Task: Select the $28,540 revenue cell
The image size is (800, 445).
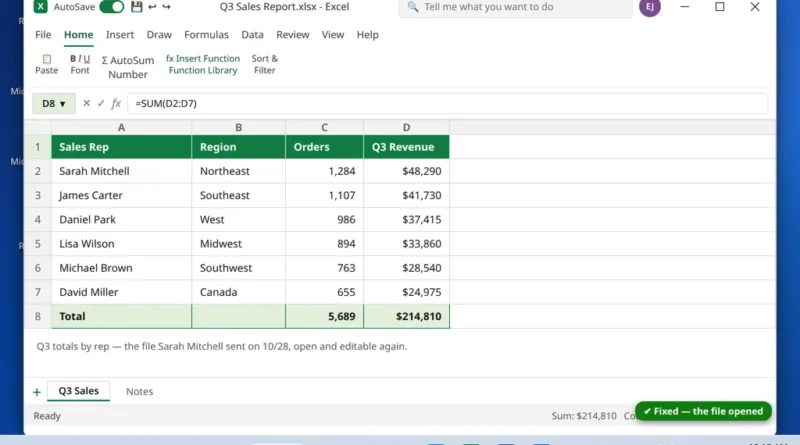Action: [406, 268]
